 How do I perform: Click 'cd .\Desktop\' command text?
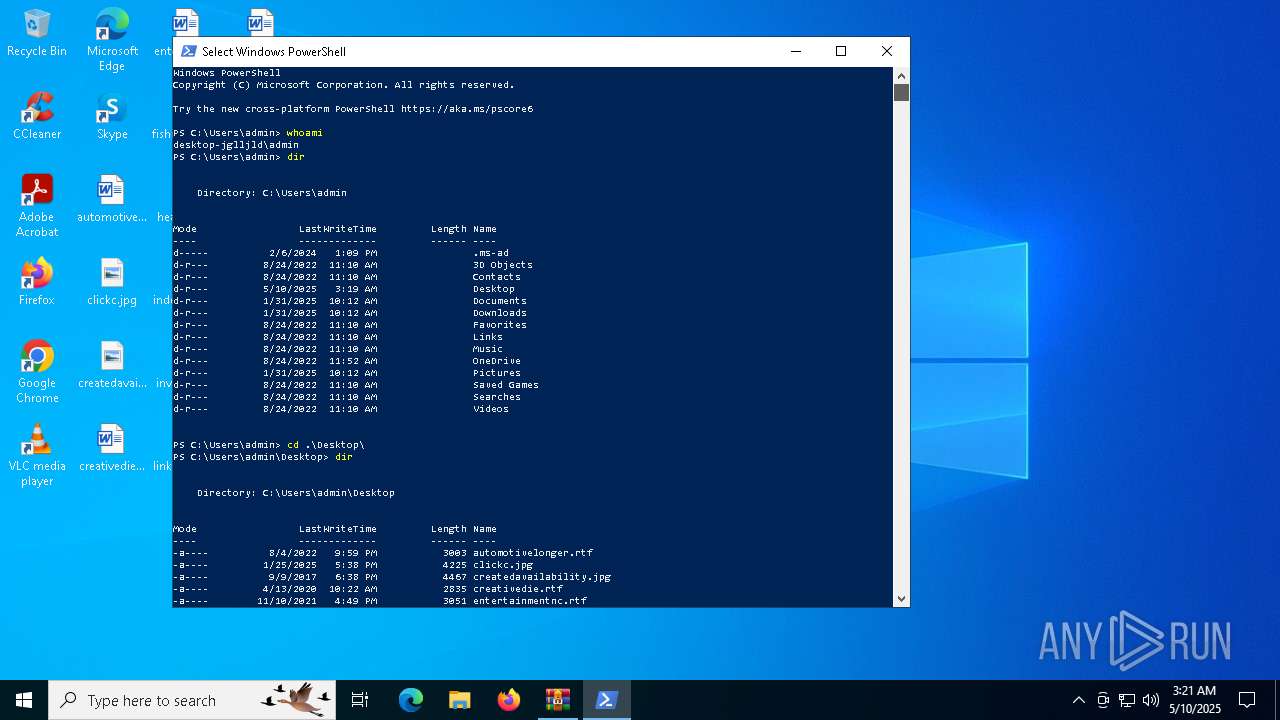point(325,445)
